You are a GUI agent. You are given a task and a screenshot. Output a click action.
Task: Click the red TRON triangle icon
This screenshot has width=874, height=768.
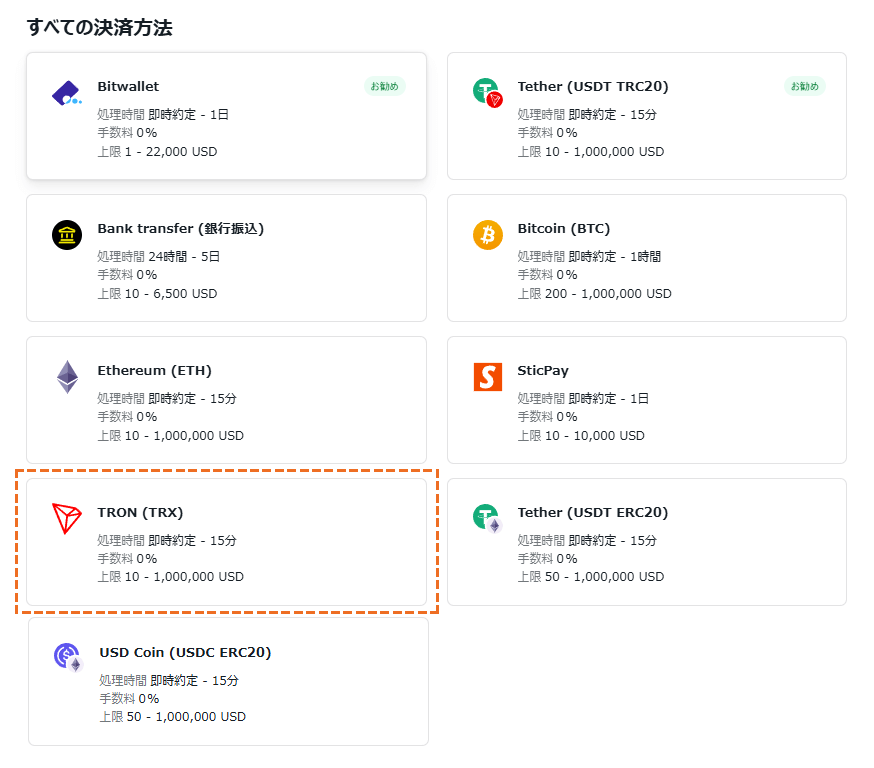(x=67, y=518)
